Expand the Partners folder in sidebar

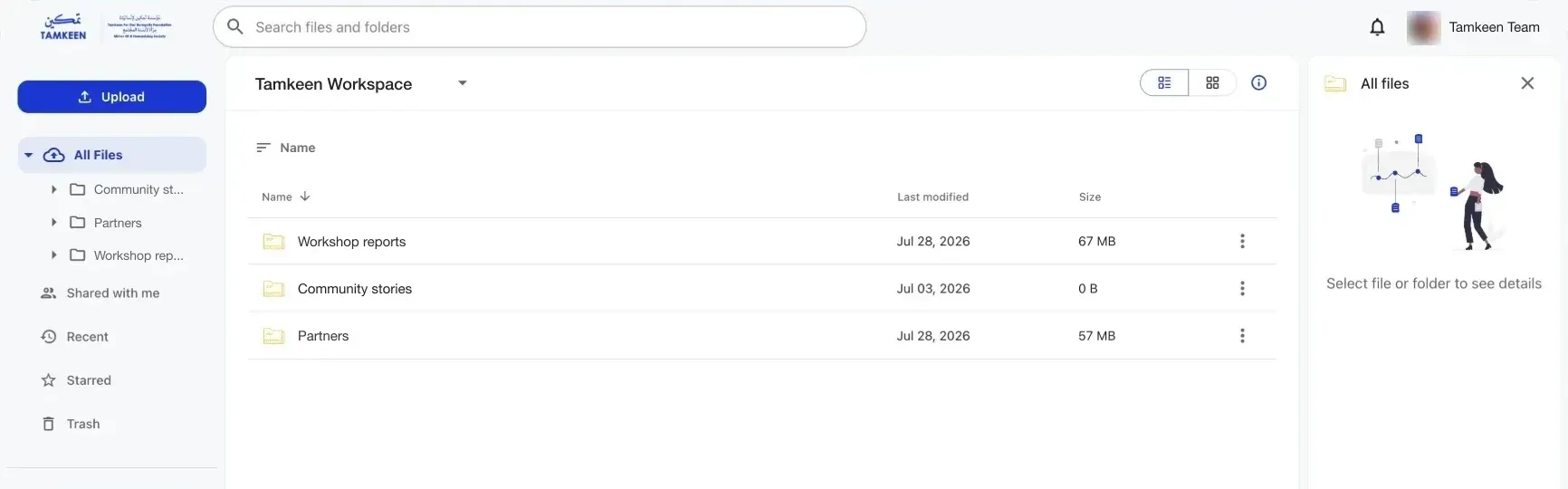pos(54,222)
